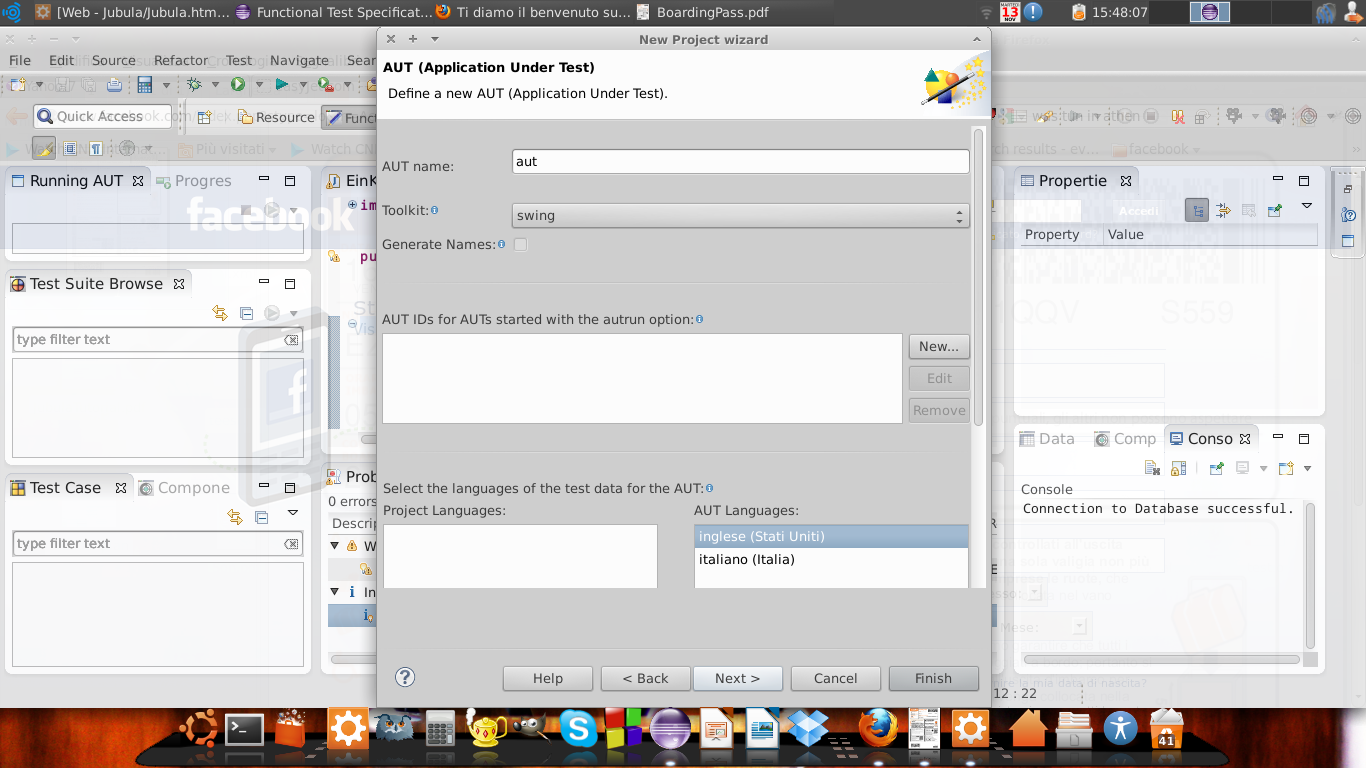
Task: Click Collapse All in Test Case view
Action: click(261, 517)
